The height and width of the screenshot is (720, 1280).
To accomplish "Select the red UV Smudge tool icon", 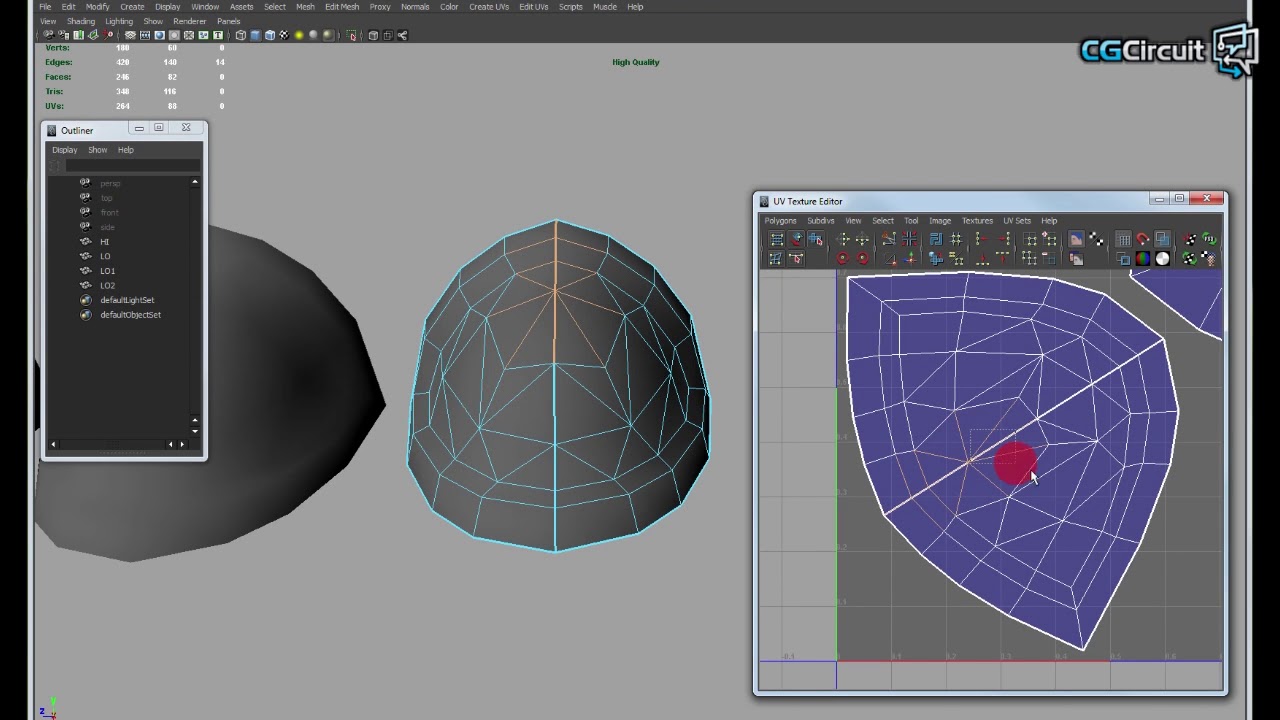I will click(797, 239).
